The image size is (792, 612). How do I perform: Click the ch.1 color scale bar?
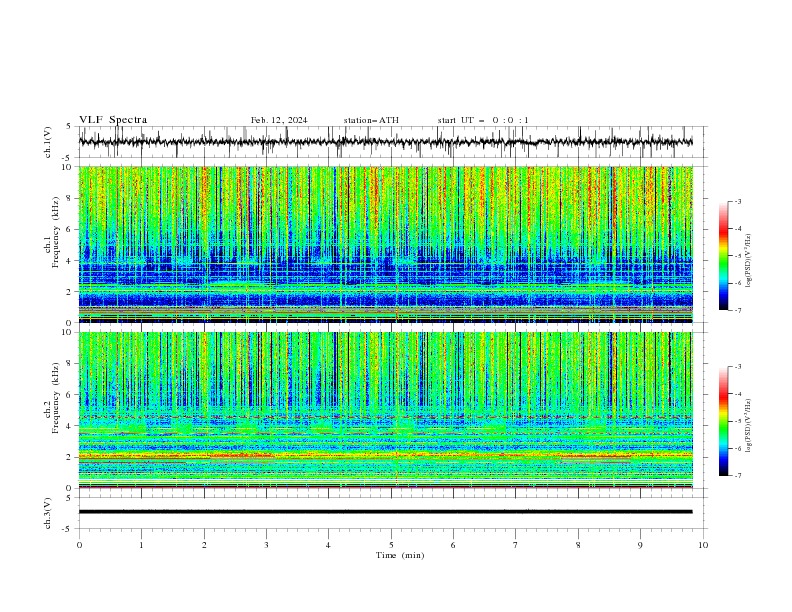[723, 256]
